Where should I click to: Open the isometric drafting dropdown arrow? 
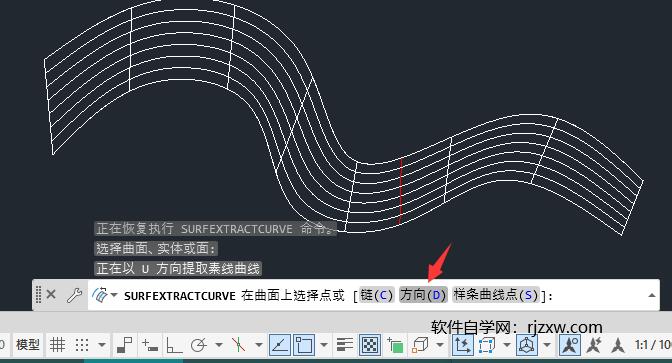coord(259,345)
